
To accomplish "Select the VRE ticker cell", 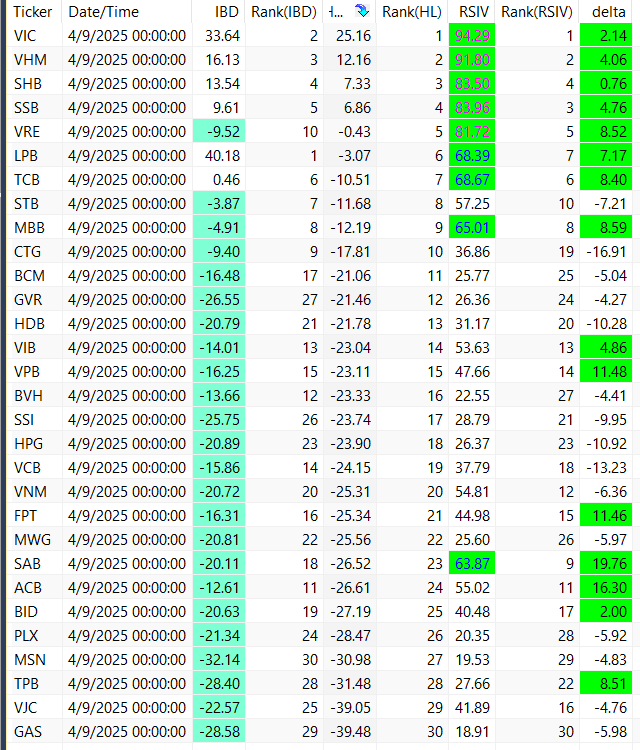I will pyautogui.click(x=34, y=132).
